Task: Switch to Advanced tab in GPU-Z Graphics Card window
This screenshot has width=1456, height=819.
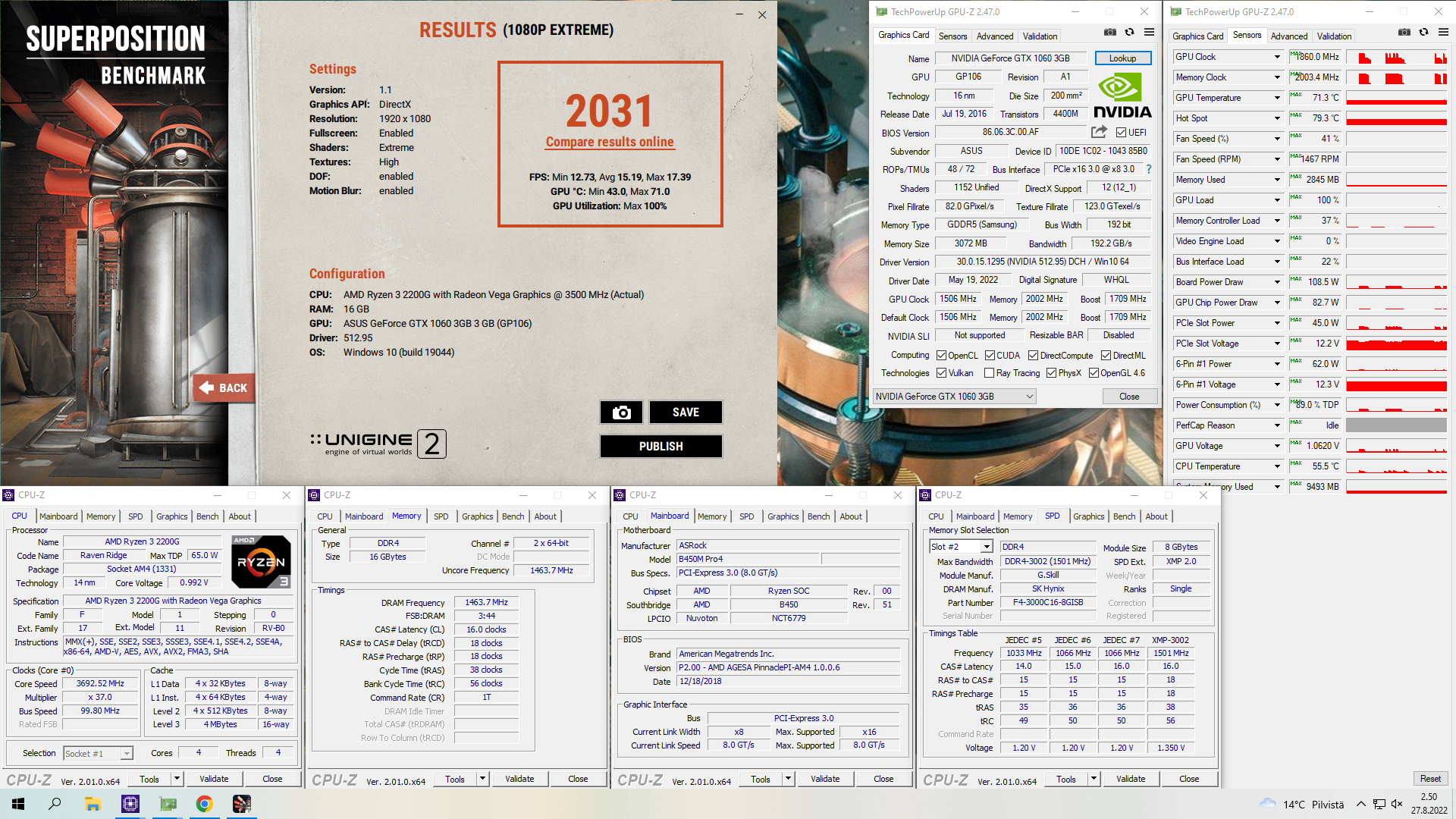Action: [995, 36]
